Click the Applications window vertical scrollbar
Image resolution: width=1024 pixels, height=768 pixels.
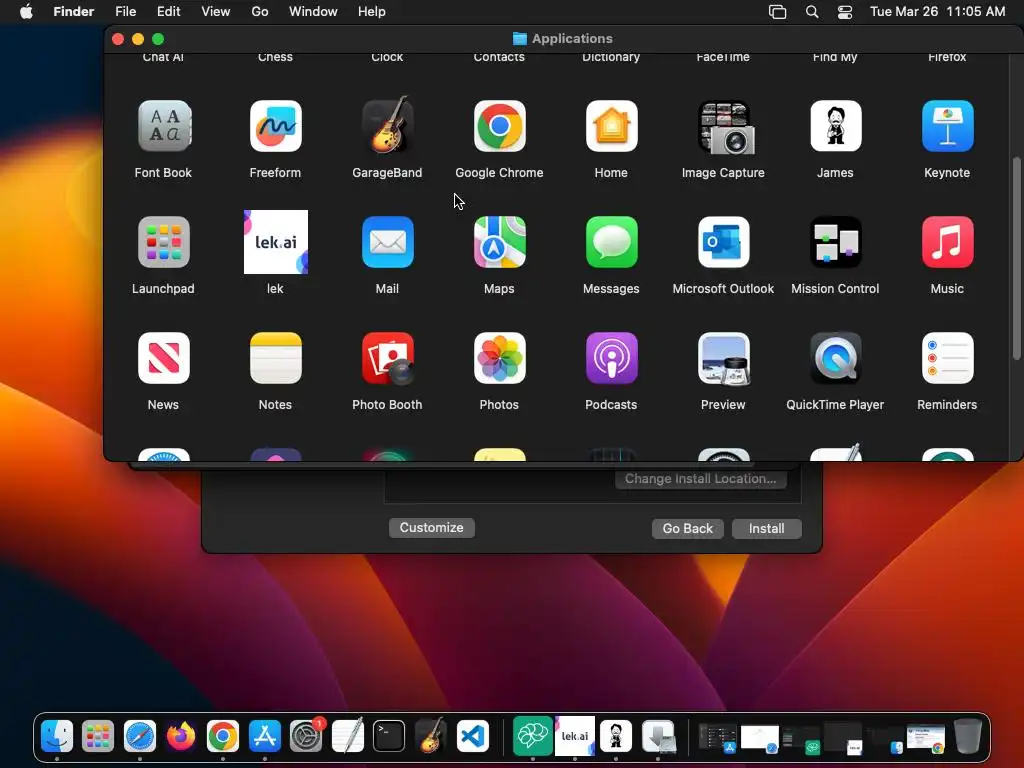coord(1016,259)
